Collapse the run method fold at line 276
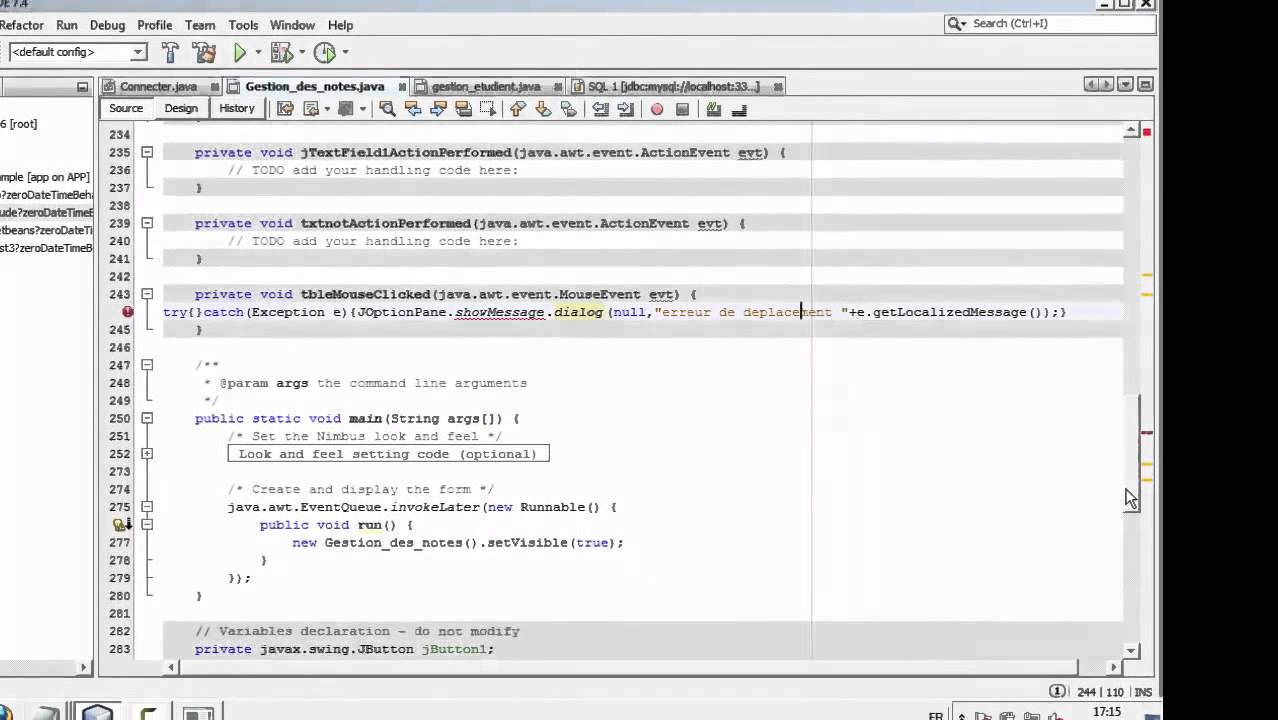Image resolution: width=1278 pixels, height=720 pixels. 147,525
